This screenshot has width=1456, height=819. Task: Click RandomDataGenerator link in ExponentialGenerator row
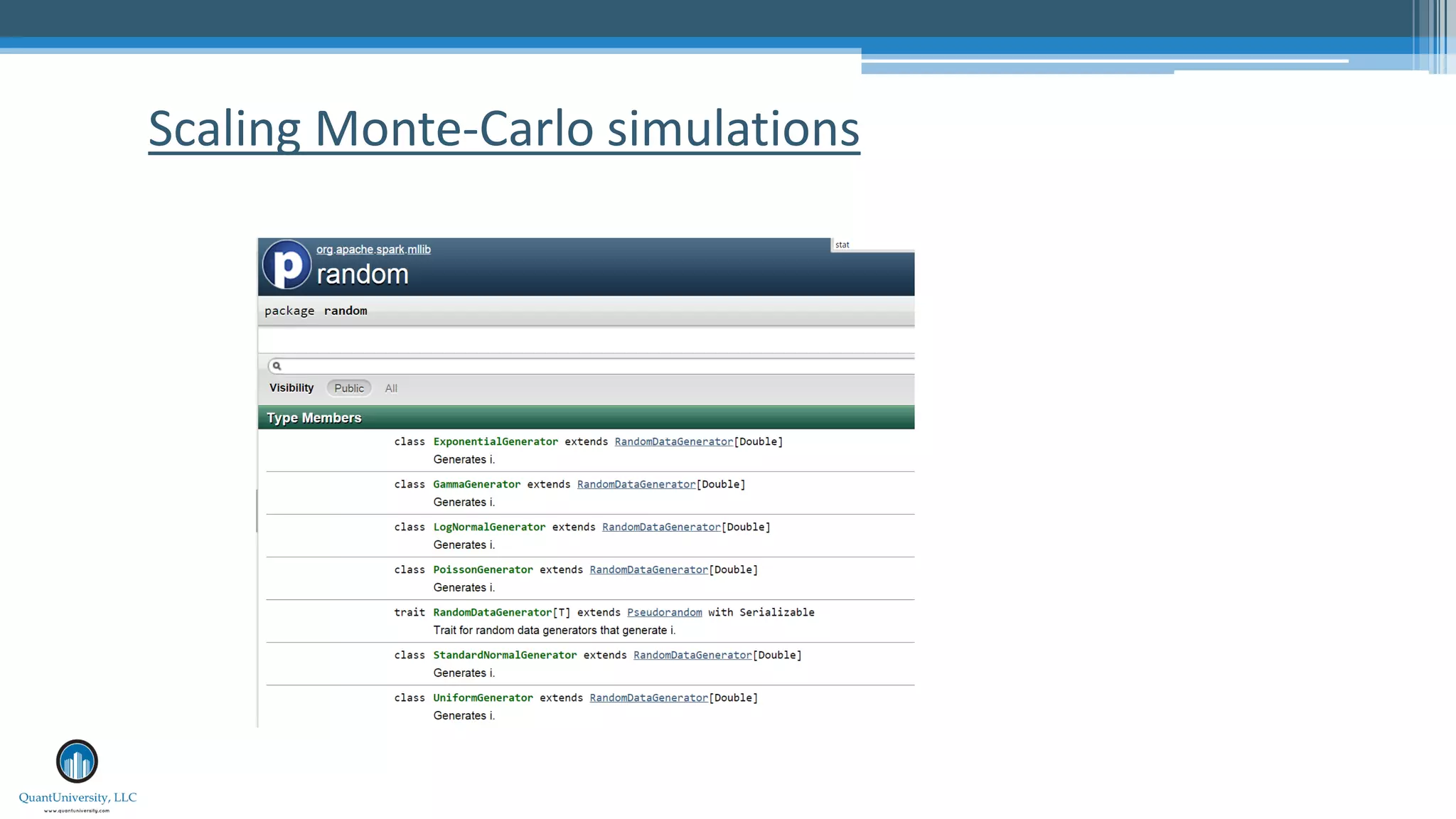pos(674,441)
